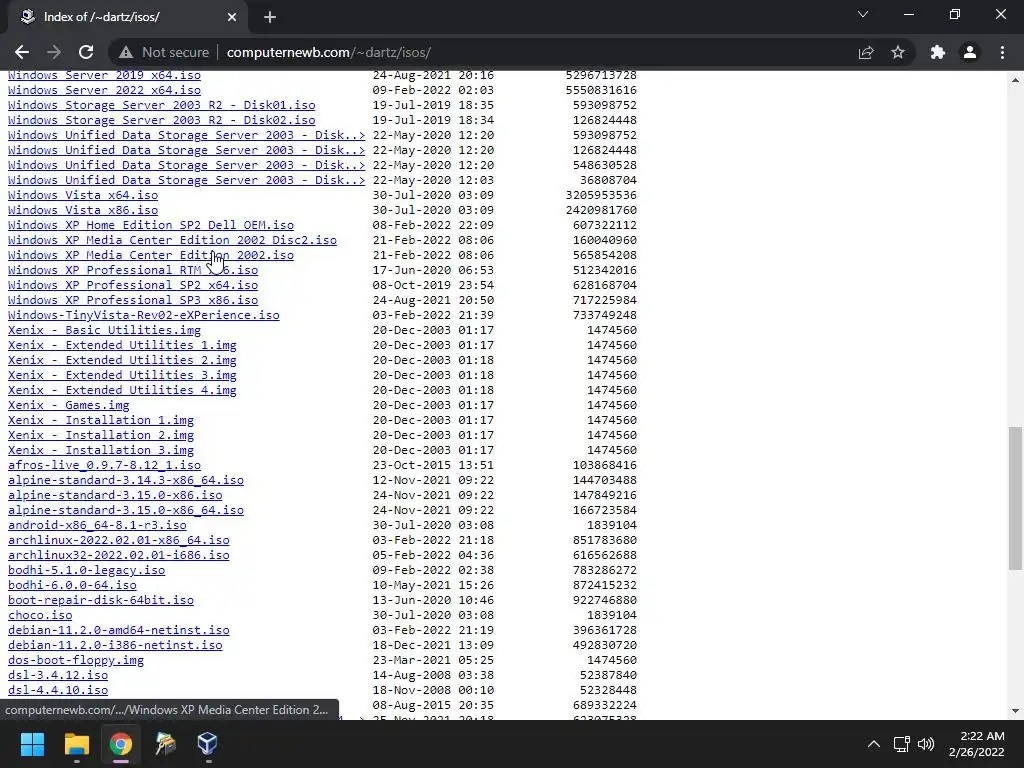Viewport: 1024px width, 768px height.
Task: Open Windows XP Media Center Edition 2002 Disc2.iso
Action: coord(172,240)
